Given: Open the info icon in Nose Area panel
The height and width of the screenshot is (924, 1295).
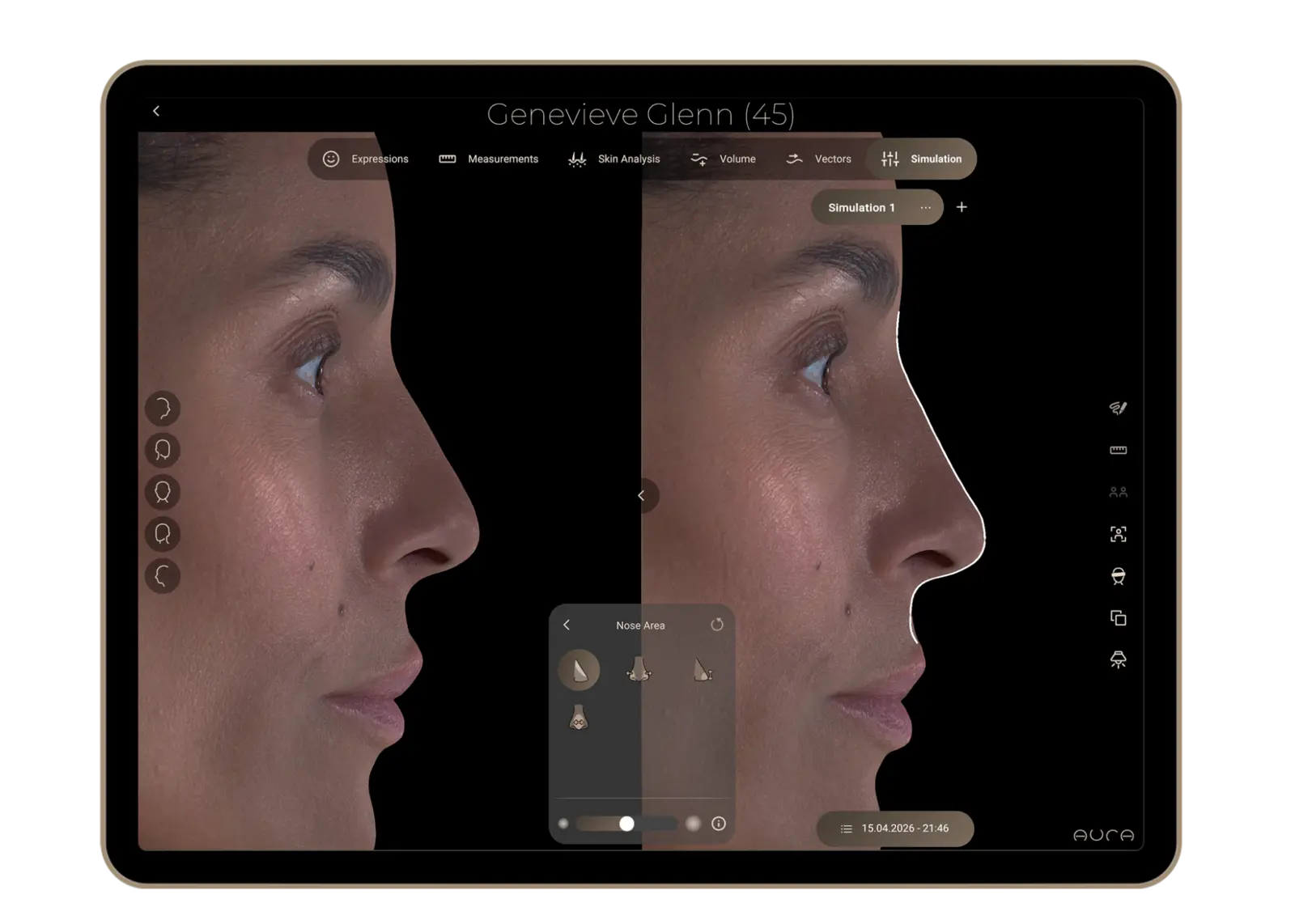Looking at the screenshot, I should 718,824.
